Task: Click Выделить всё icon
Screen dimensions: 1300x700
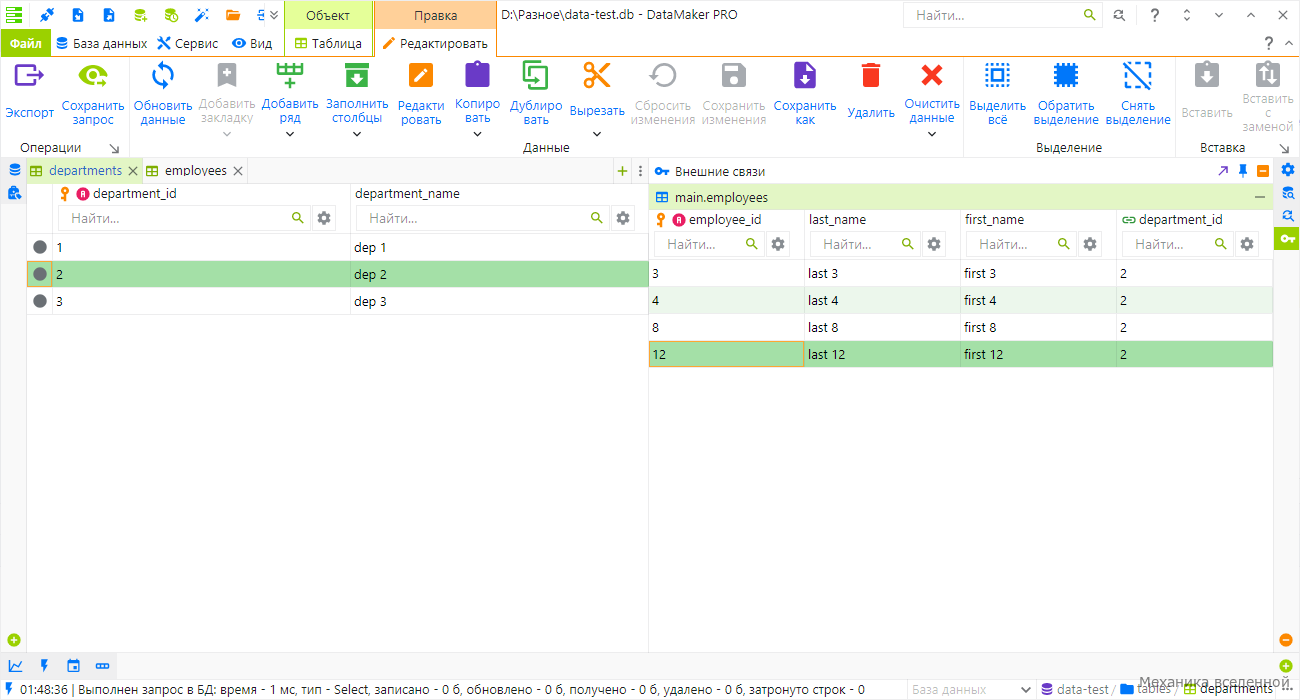Action: (997, 76)
